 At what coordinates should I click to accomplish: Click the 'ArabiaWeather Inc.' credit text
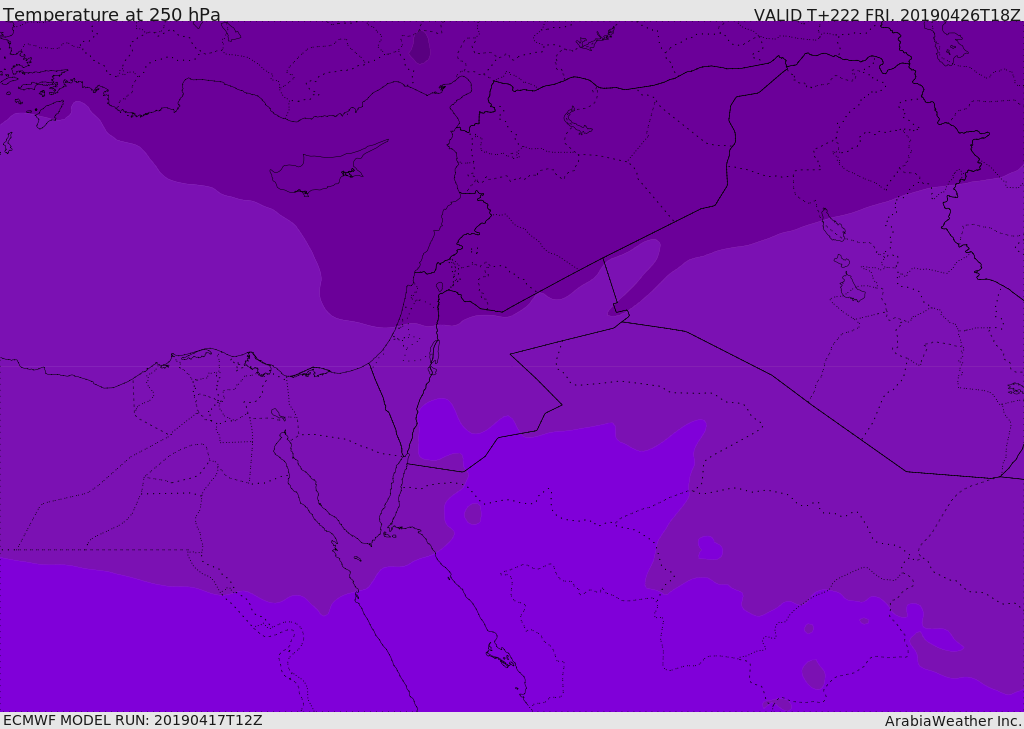(x=953, y=721)
